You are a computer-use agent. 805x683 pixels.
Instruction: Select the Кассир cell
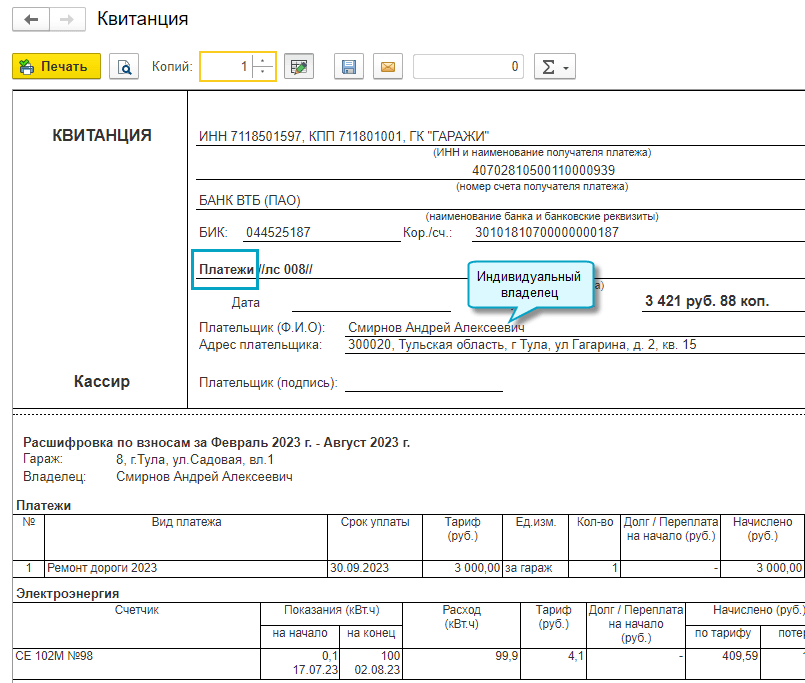(102, 381)
